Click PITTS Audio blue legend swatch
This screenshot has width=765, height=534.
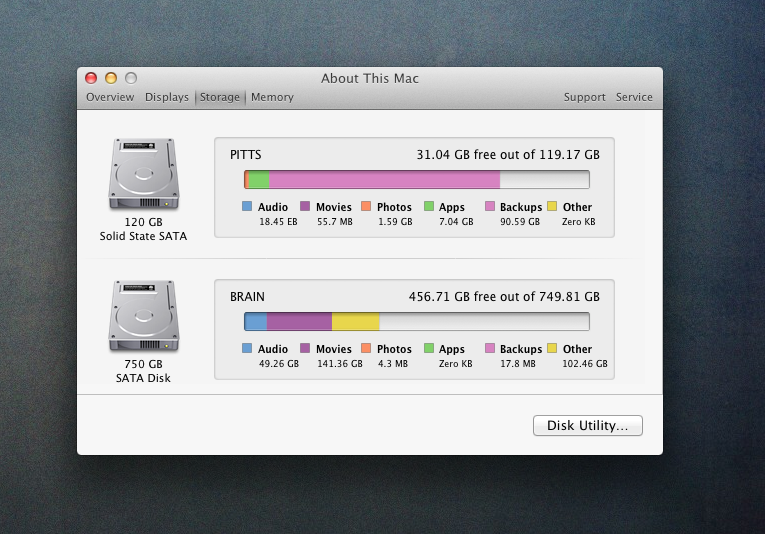point(247,206)
